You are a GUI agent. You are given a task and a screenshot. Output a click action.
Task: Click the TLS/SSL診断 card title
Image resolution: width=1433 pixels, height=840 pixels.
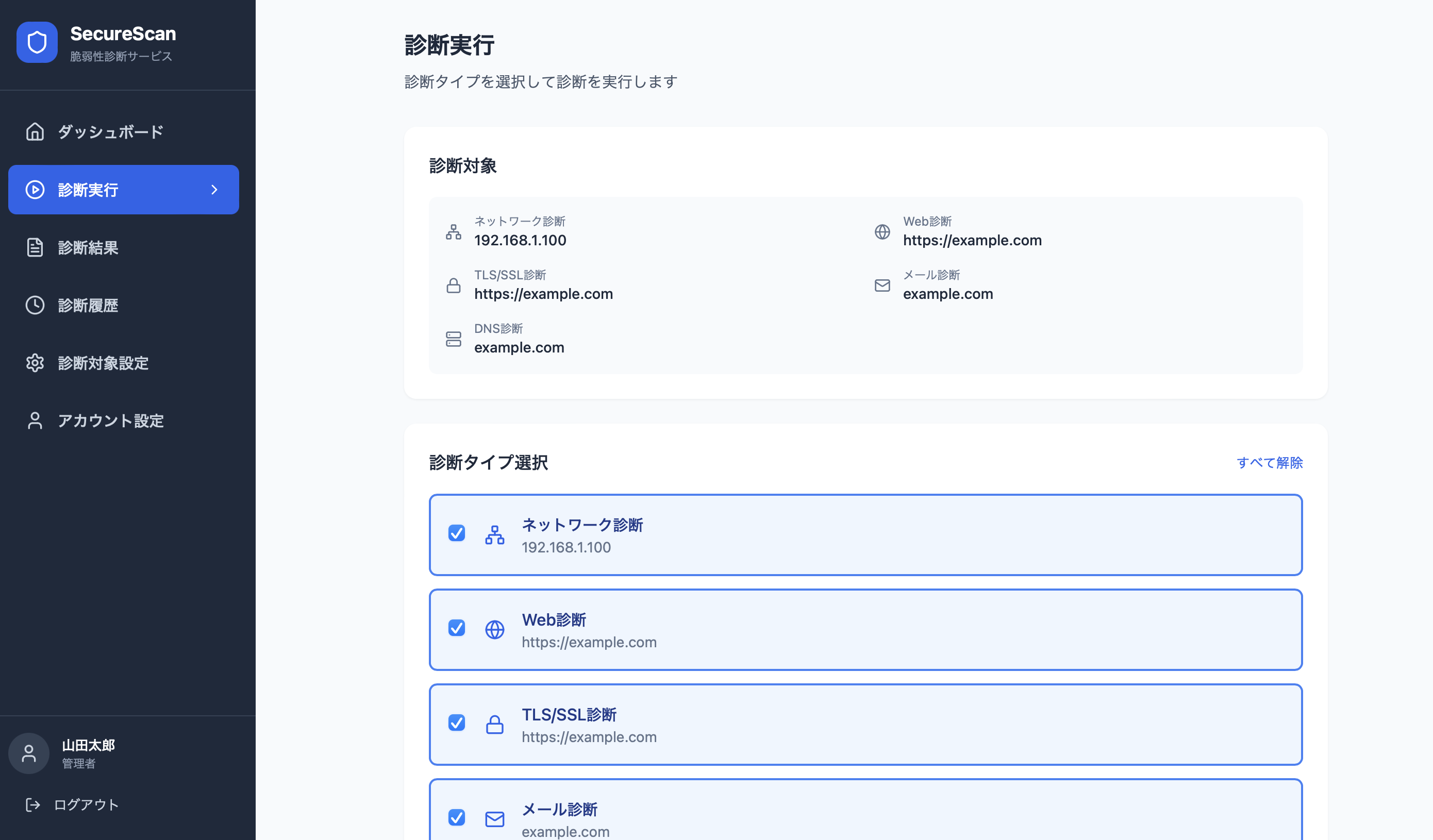(x=569, y=714)
